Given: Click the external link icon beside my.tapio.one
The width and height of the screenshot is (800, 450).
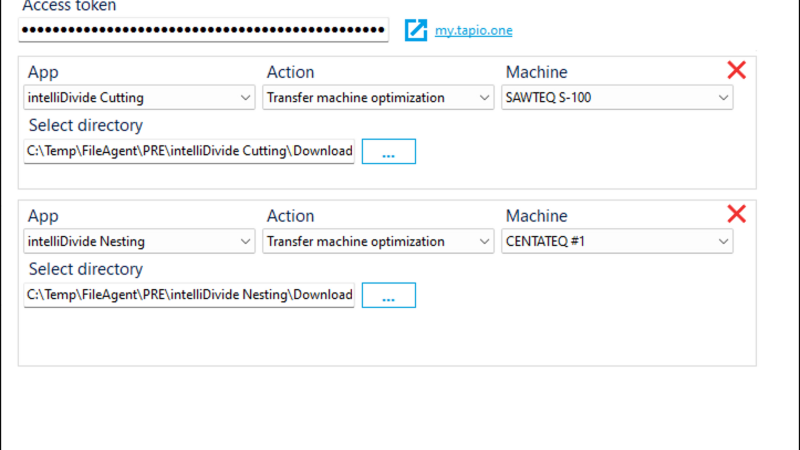Looking at the screenshot, I should [x=416, y=30].
